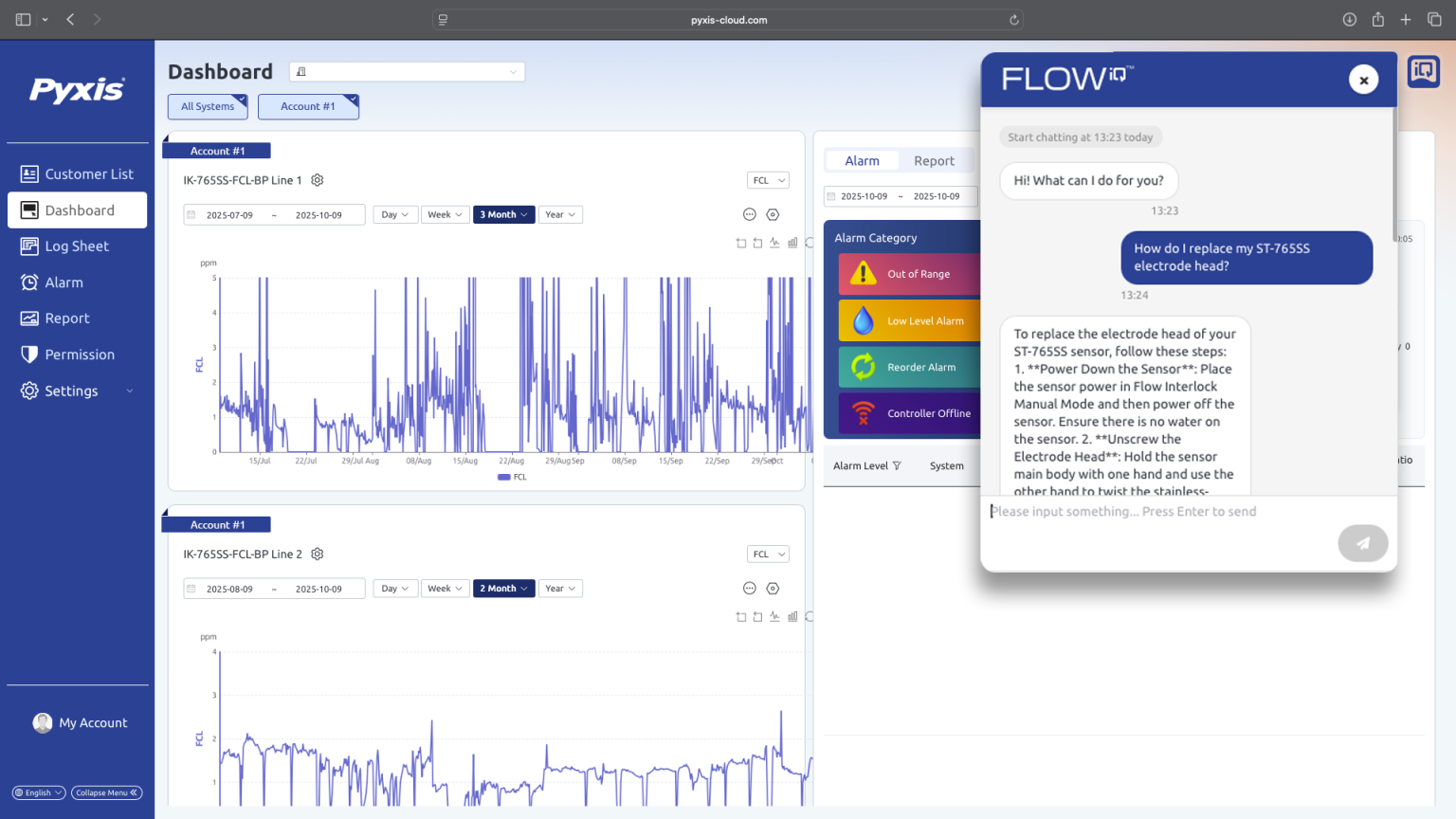Click the 3 Month range button

pos(503,214)
